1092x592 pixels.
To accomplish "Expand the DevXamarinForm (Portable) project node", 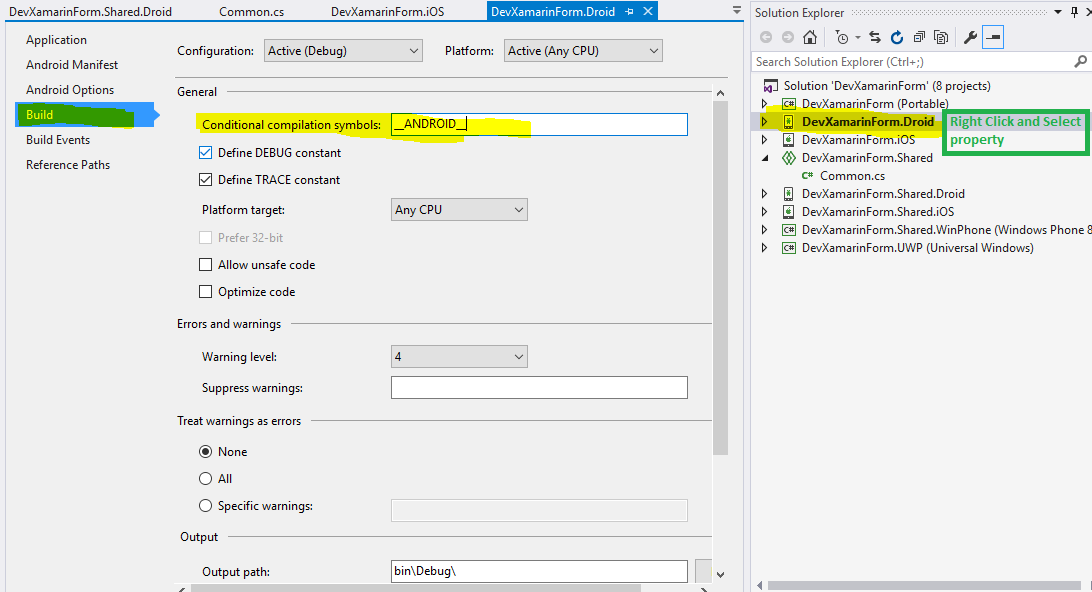I will tap(765, 104).
